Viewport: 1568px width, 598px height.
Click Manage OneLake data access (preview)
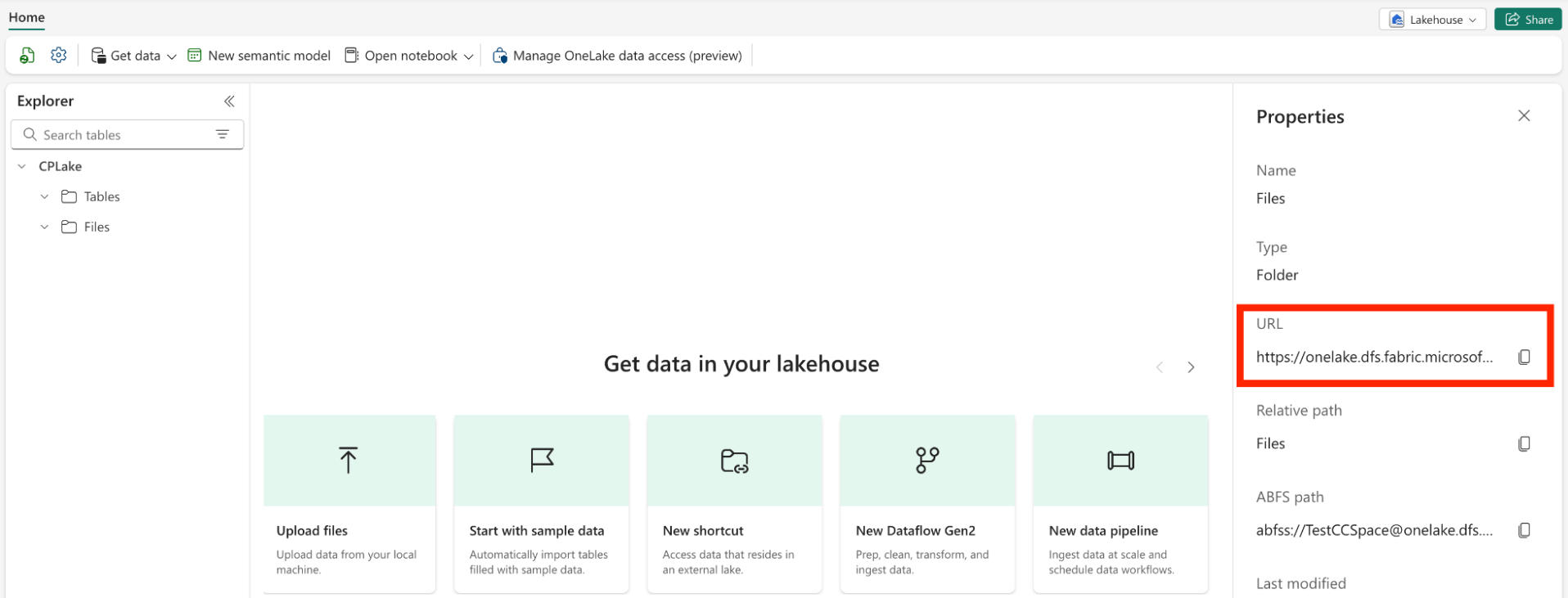pyautogui.click(x=617, y=56)
